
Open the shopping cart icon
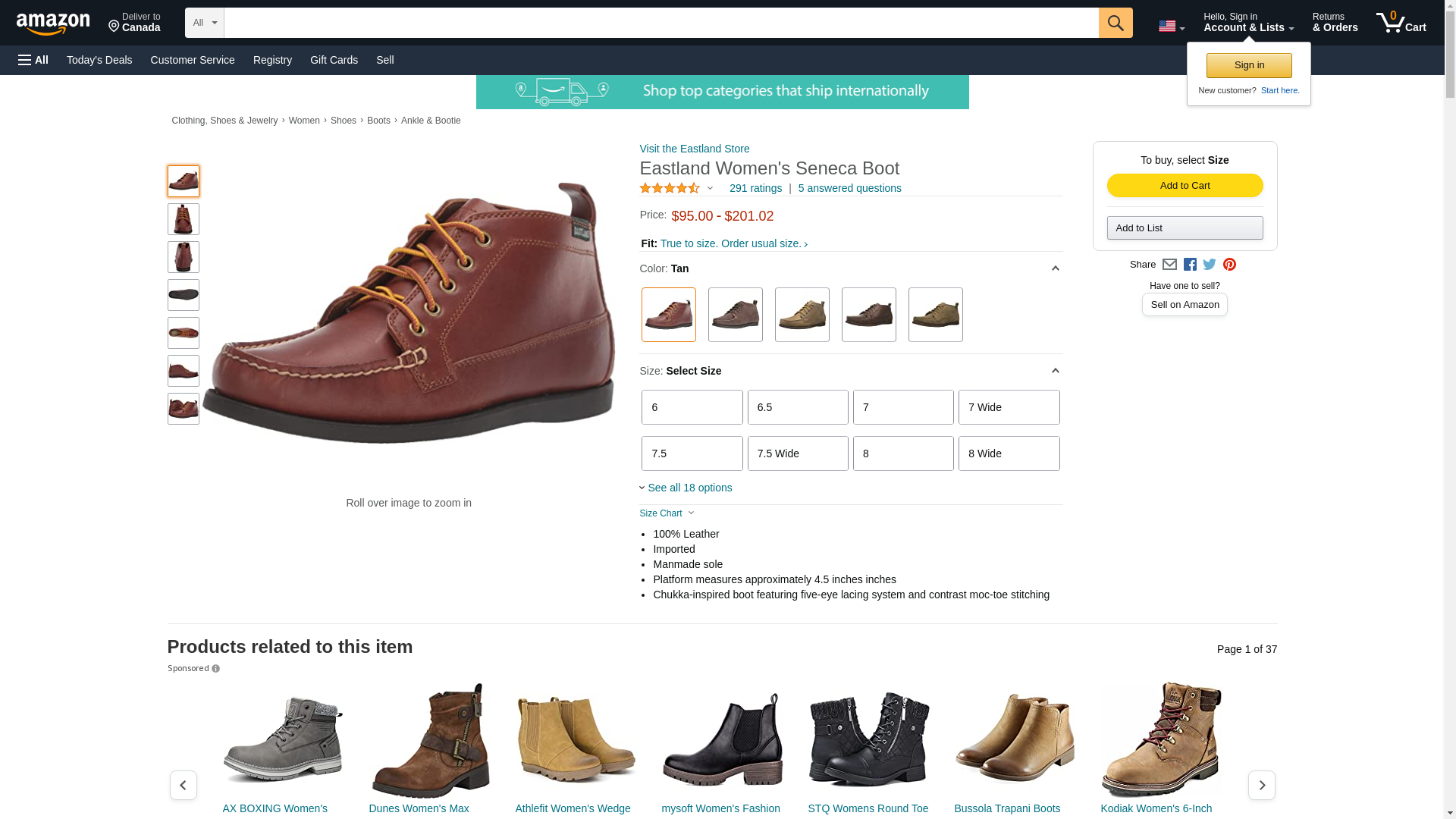click(1401, 23)
